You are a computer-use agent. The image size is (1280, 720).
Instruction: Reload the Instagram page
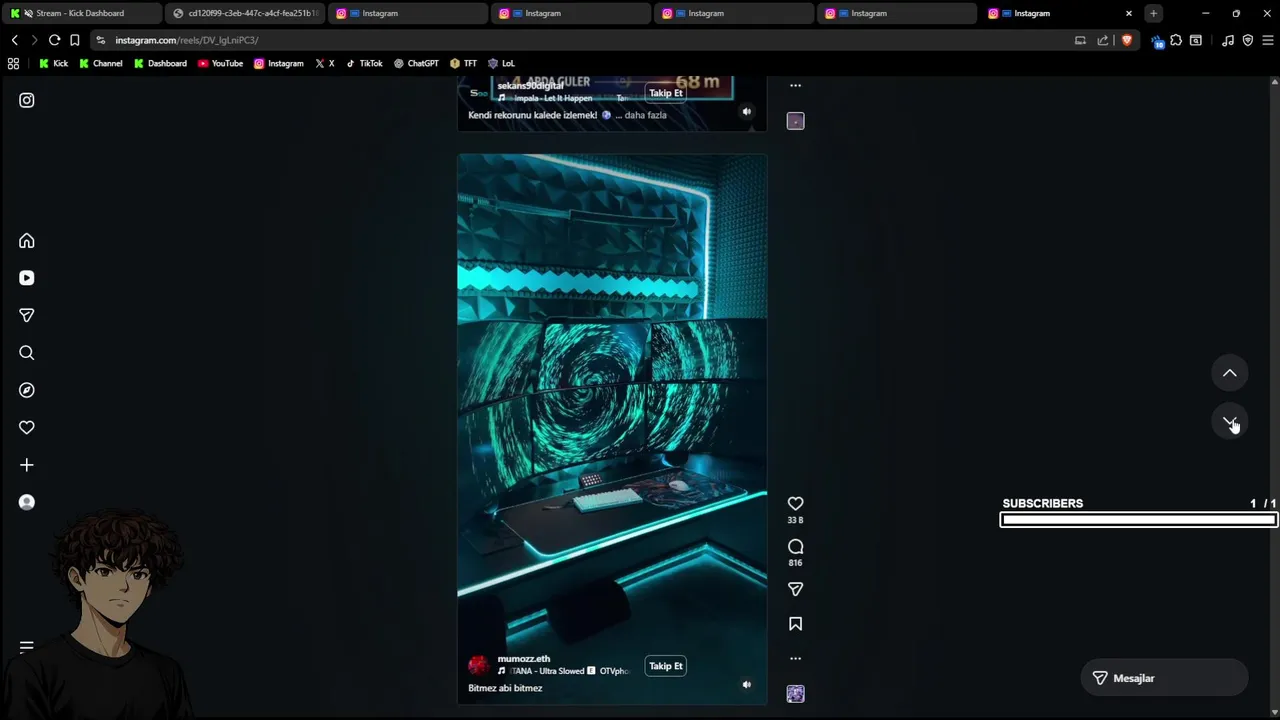point(54,40)
